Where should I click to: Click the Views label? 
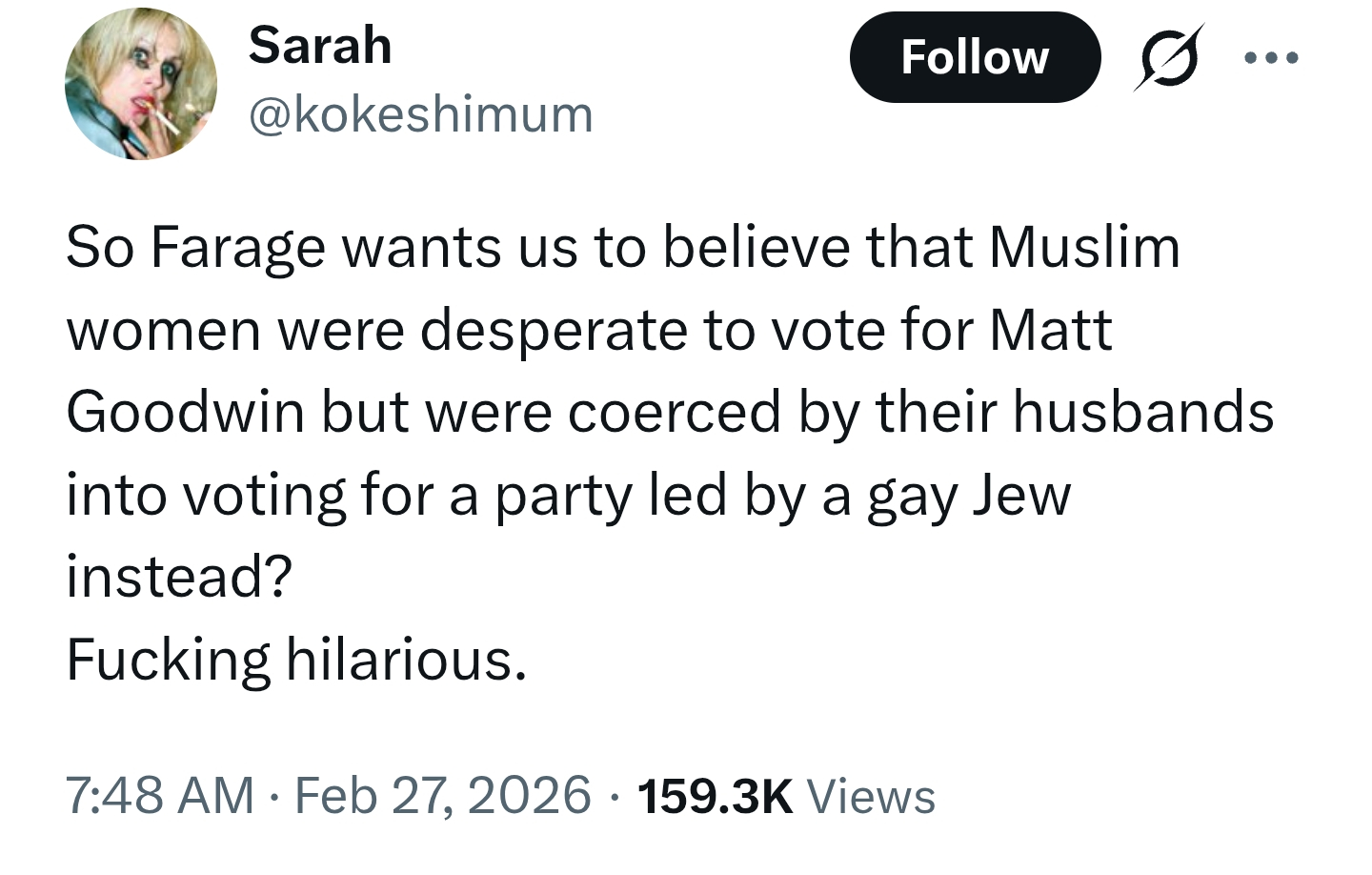(x=871, y=797)
